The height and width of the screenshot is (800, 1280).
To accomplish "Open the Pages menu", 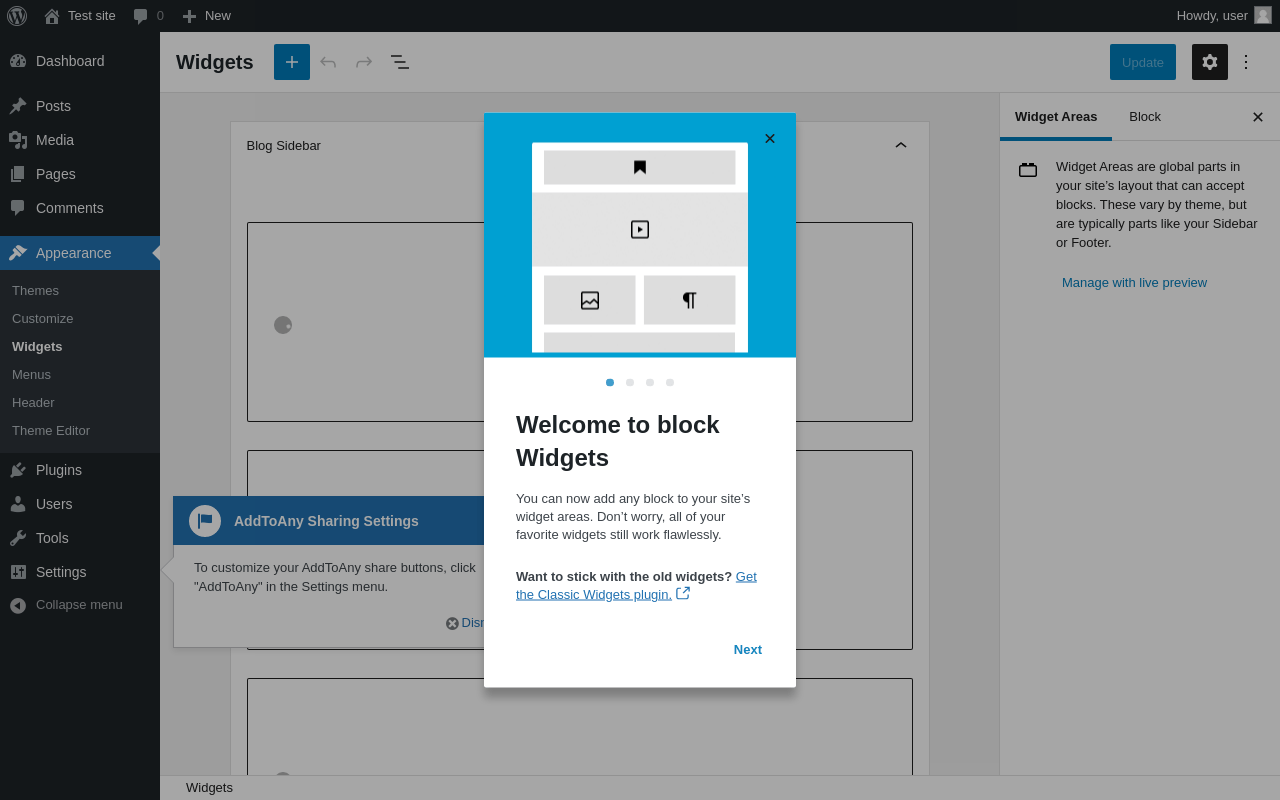I will [80, 174].
